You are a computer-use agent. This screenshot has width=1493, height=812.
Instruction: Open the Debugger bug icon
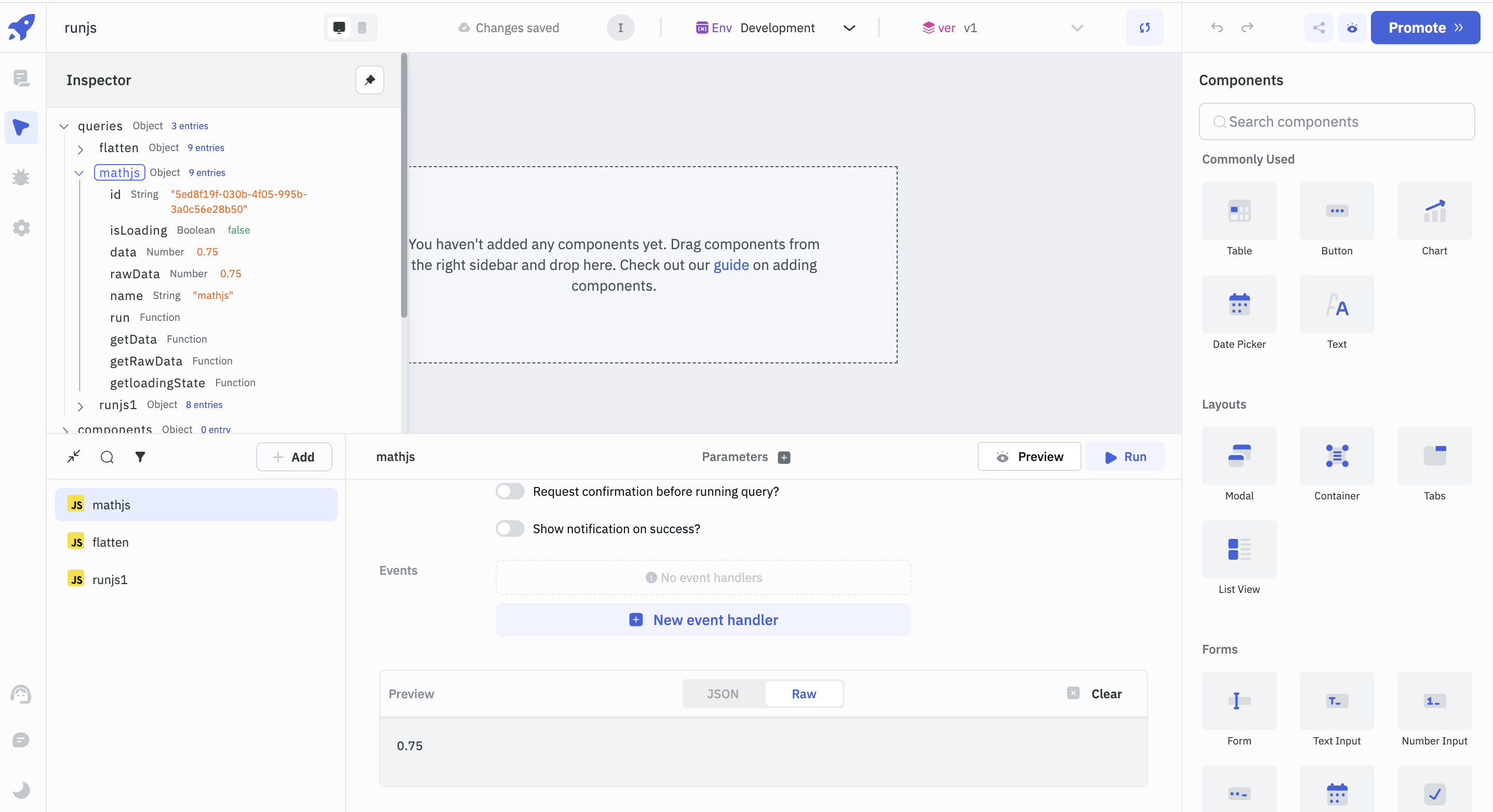tap(21, 177)
